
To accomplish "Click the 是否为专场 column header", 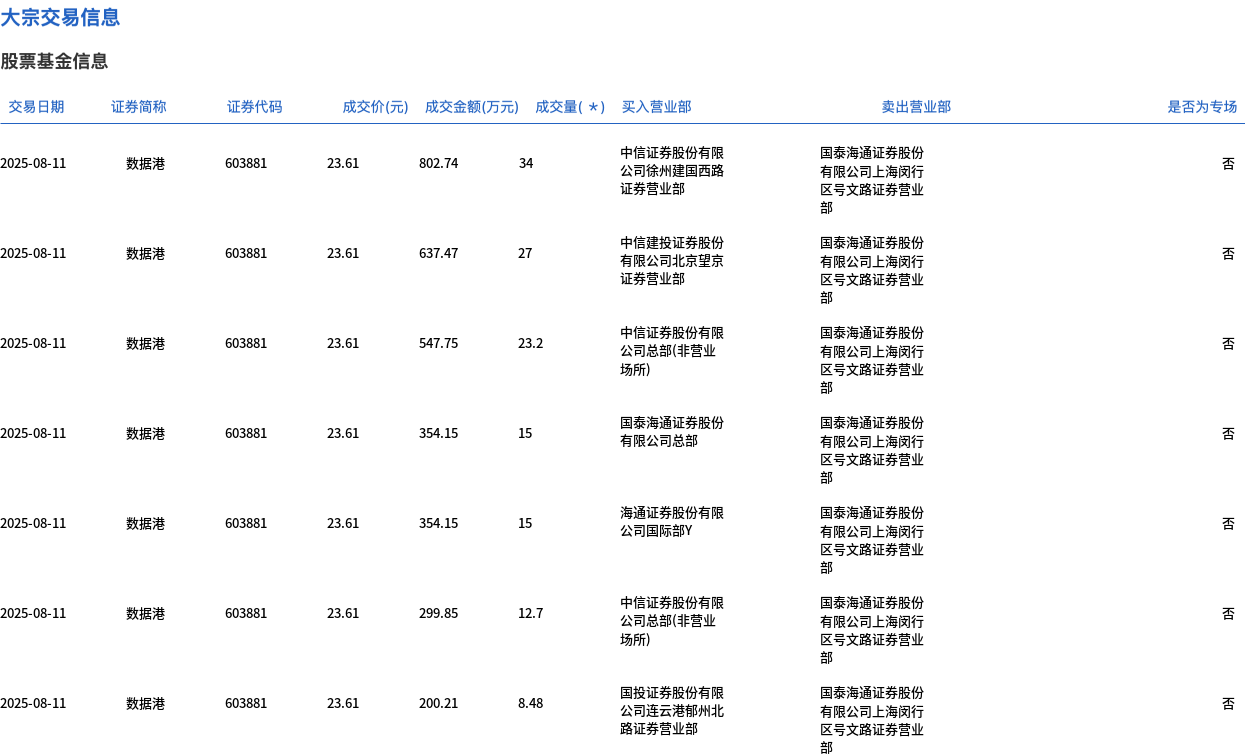I will pyautogui.click(x=1202, y=107).
